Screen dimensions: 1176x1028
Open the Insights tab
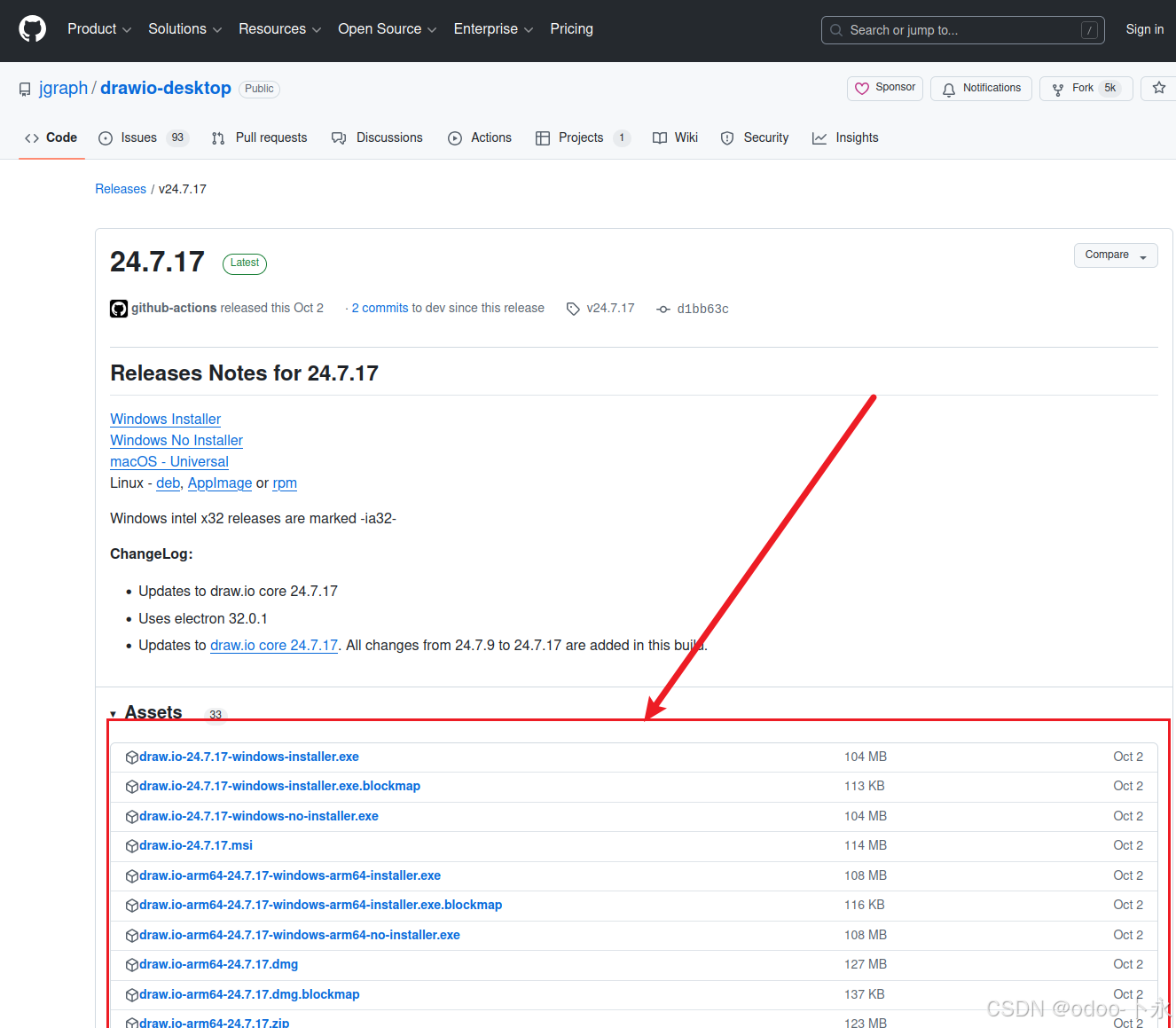point(845,137)
